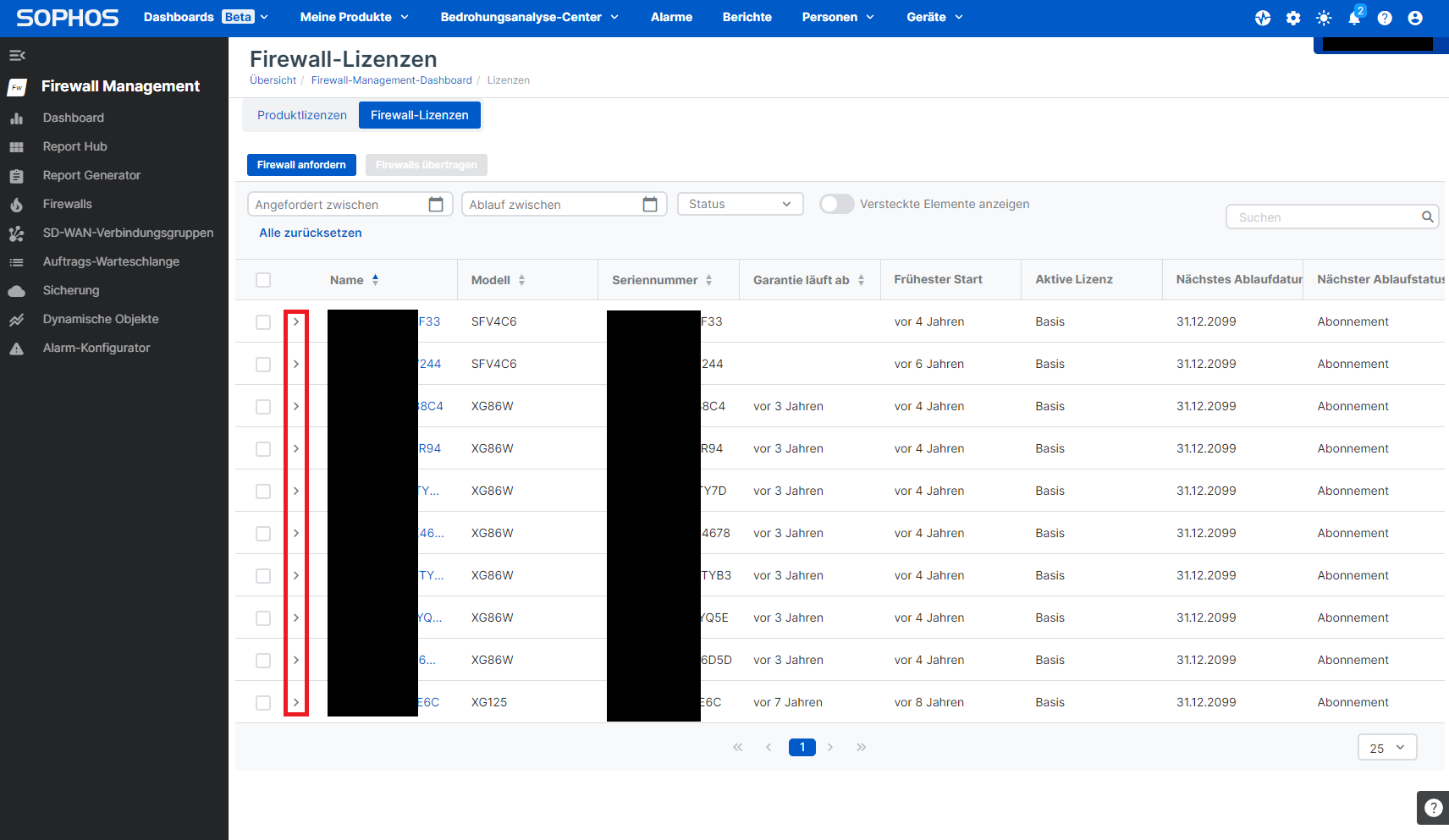
Task: Click the Dashboard sidebar icon
Action: click(16, 118)
